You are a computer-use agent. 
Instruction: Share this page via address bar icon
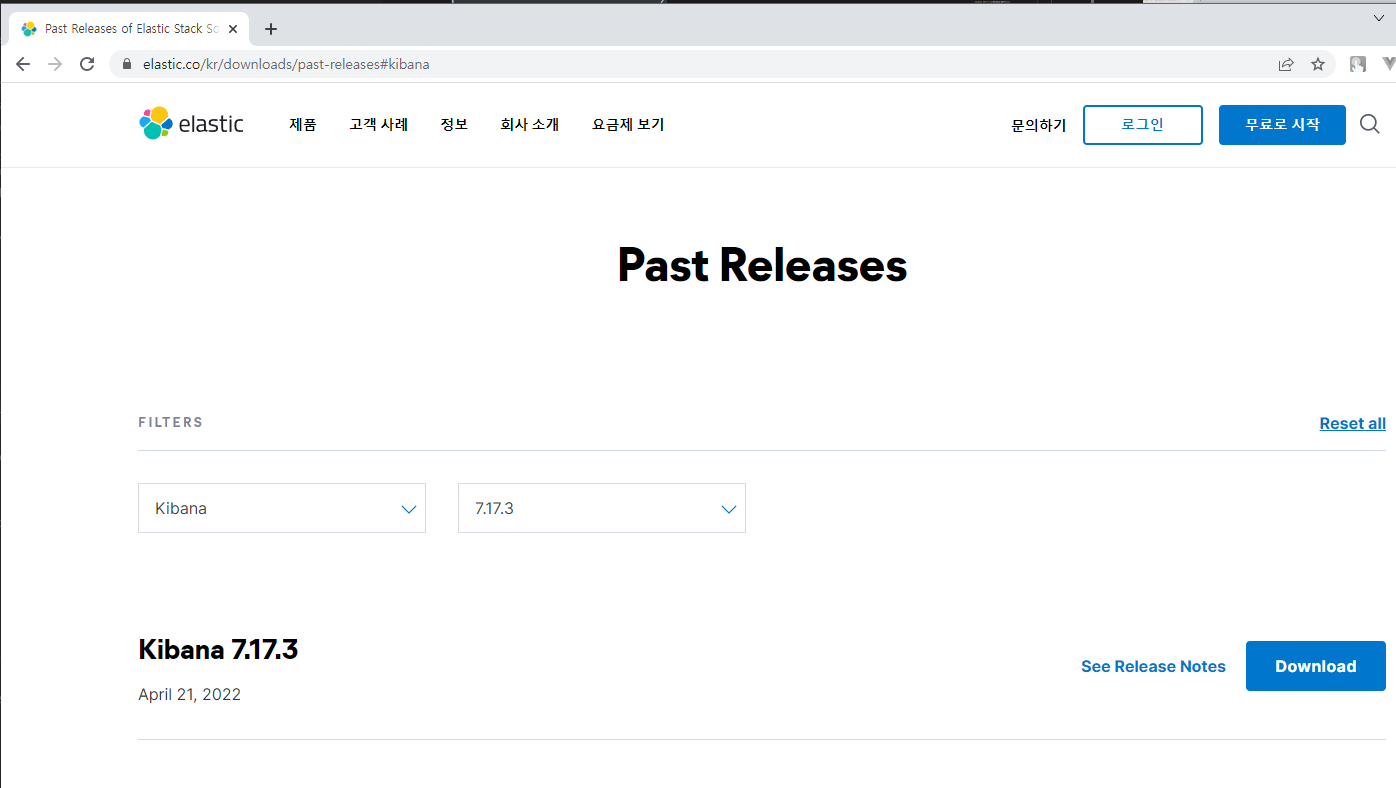[1286, 64]
